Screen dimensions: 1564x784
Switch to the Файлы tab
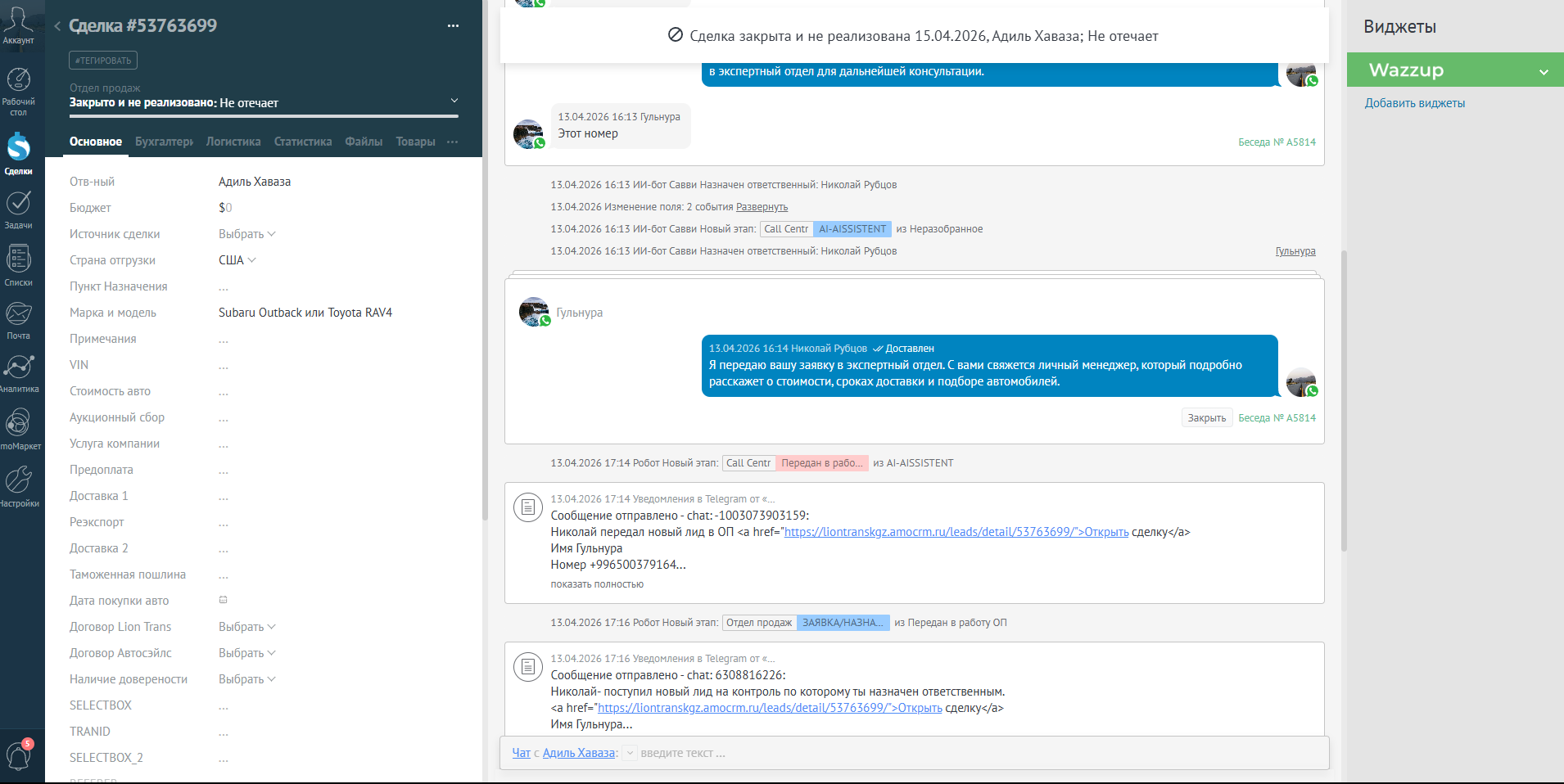pos(364,142)
